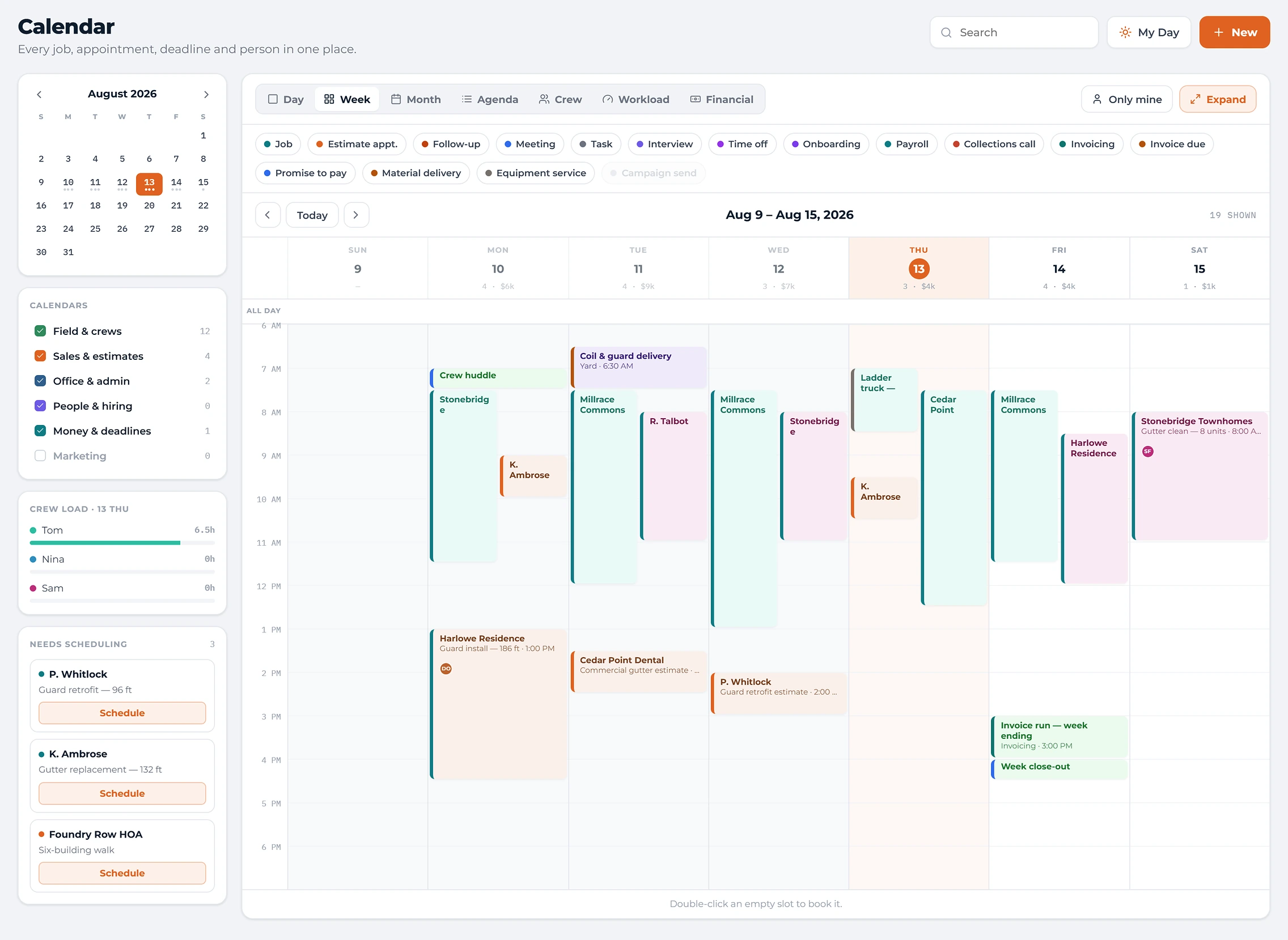The image size is (1288, 940).
Task: Click the plus icon on New
Action: (1219, 32)
